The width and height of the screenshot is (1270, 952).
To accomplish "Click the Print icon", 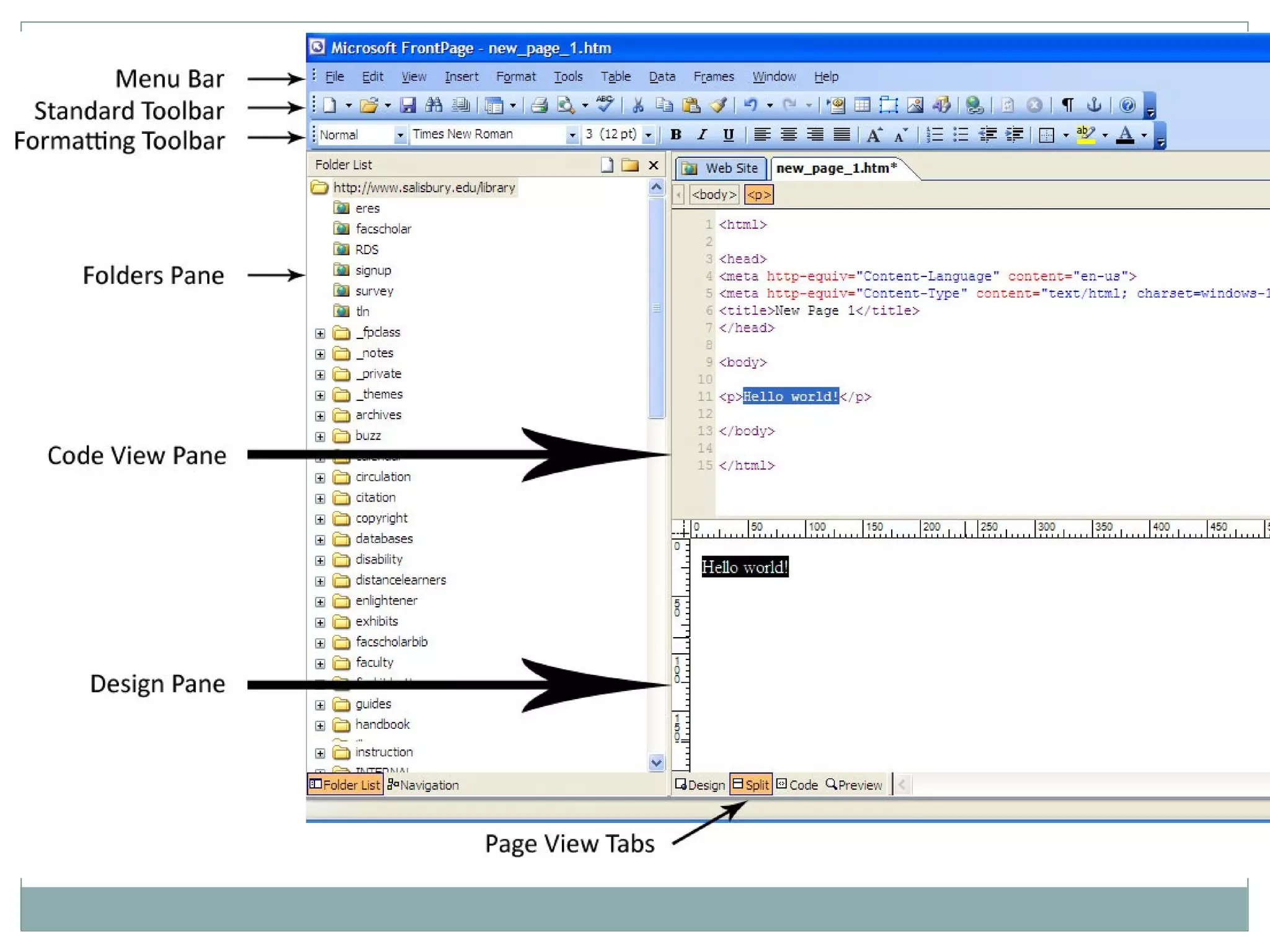I will [539, 105].
